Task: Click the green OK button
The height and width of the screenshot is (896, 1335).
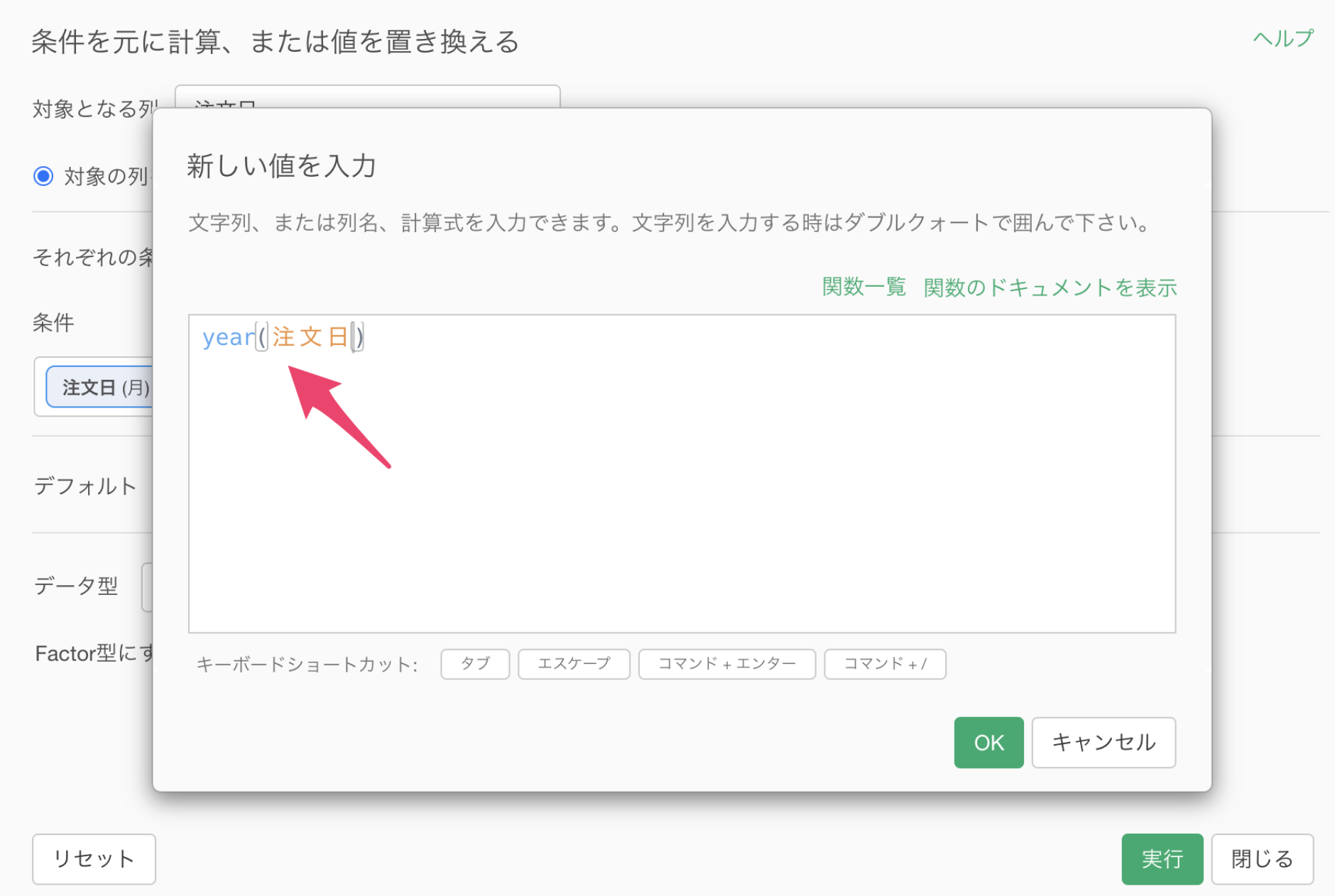Action: point(988,742)
